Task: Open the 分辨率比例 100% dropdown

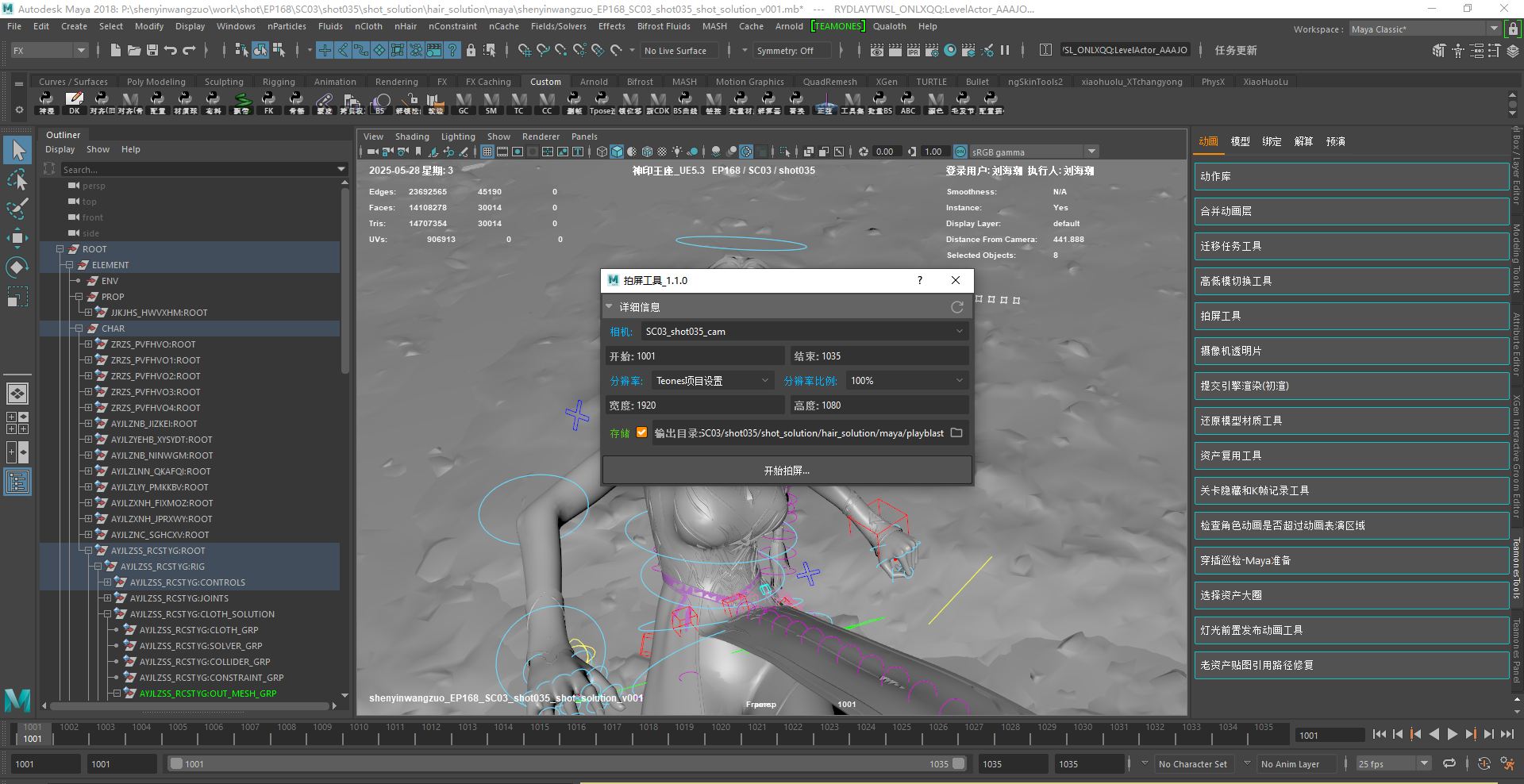Action: pyautogui.click(x=906, y=381)
